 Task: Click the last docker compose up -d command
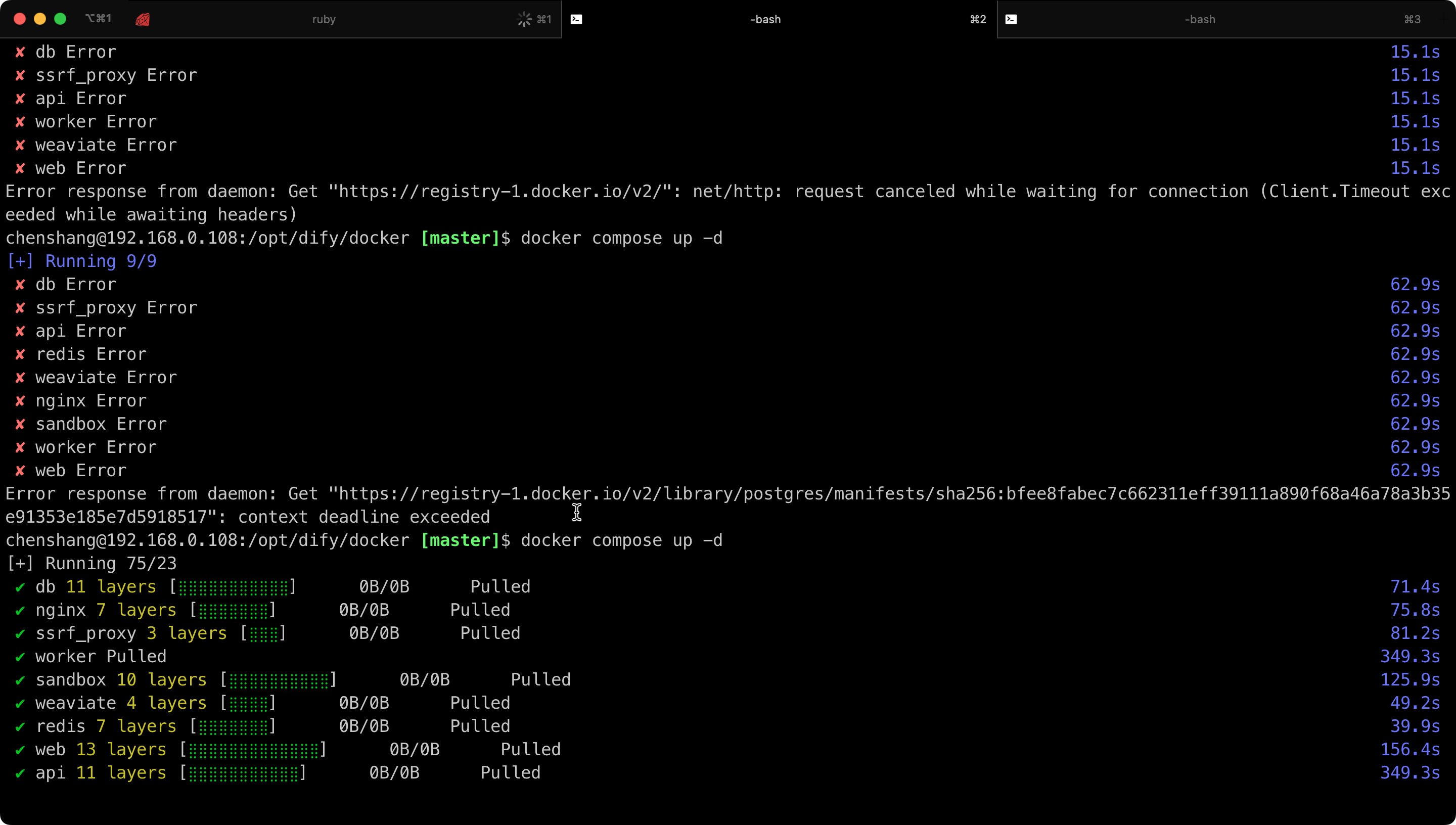coord(621,540)
